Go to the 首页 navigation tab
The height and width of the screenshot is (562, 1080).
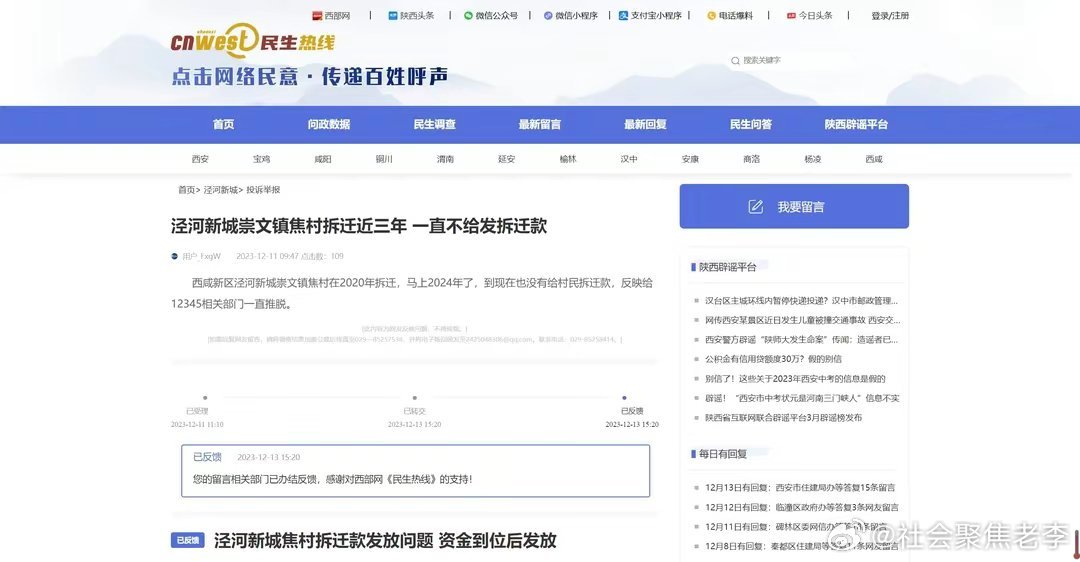(x=223, y=125)
